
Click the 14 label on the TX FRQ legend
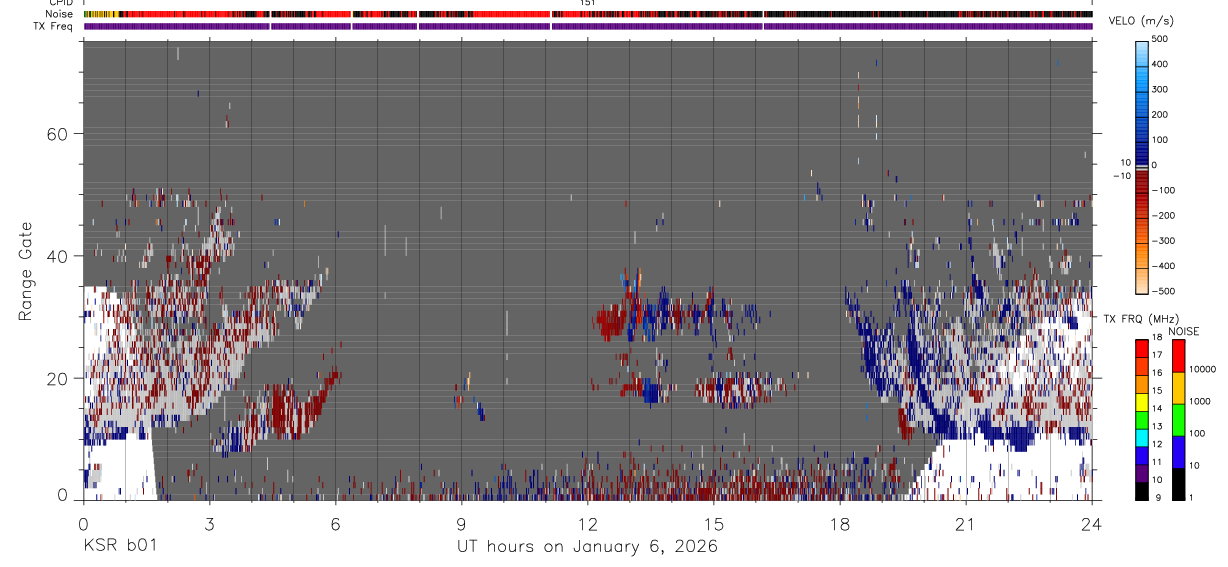(1158, 409)
